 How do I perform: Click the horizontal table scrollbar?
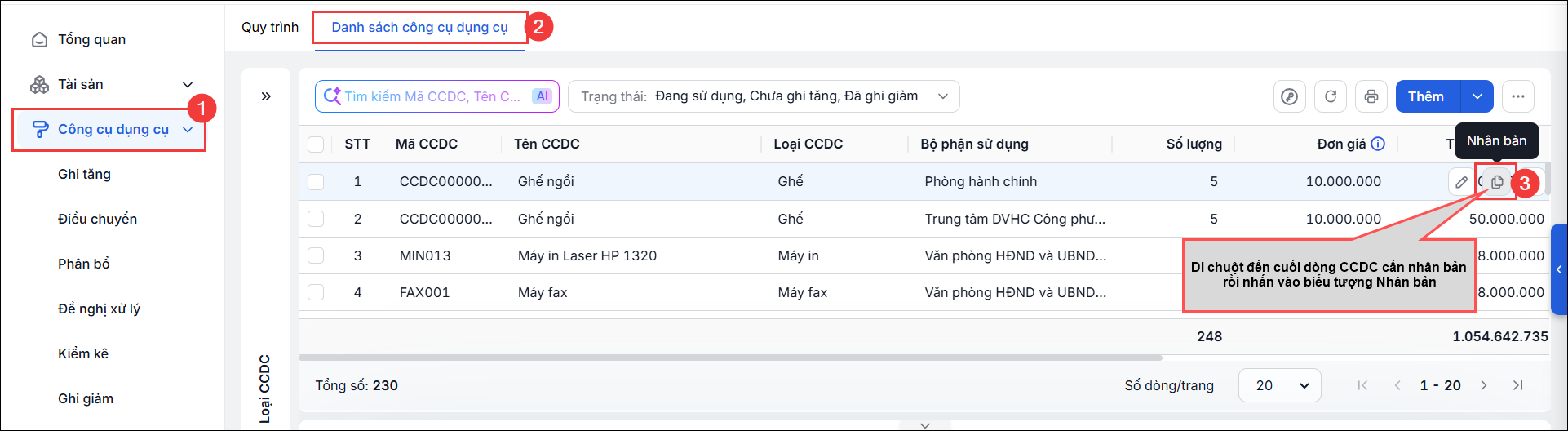click(730, 358)
